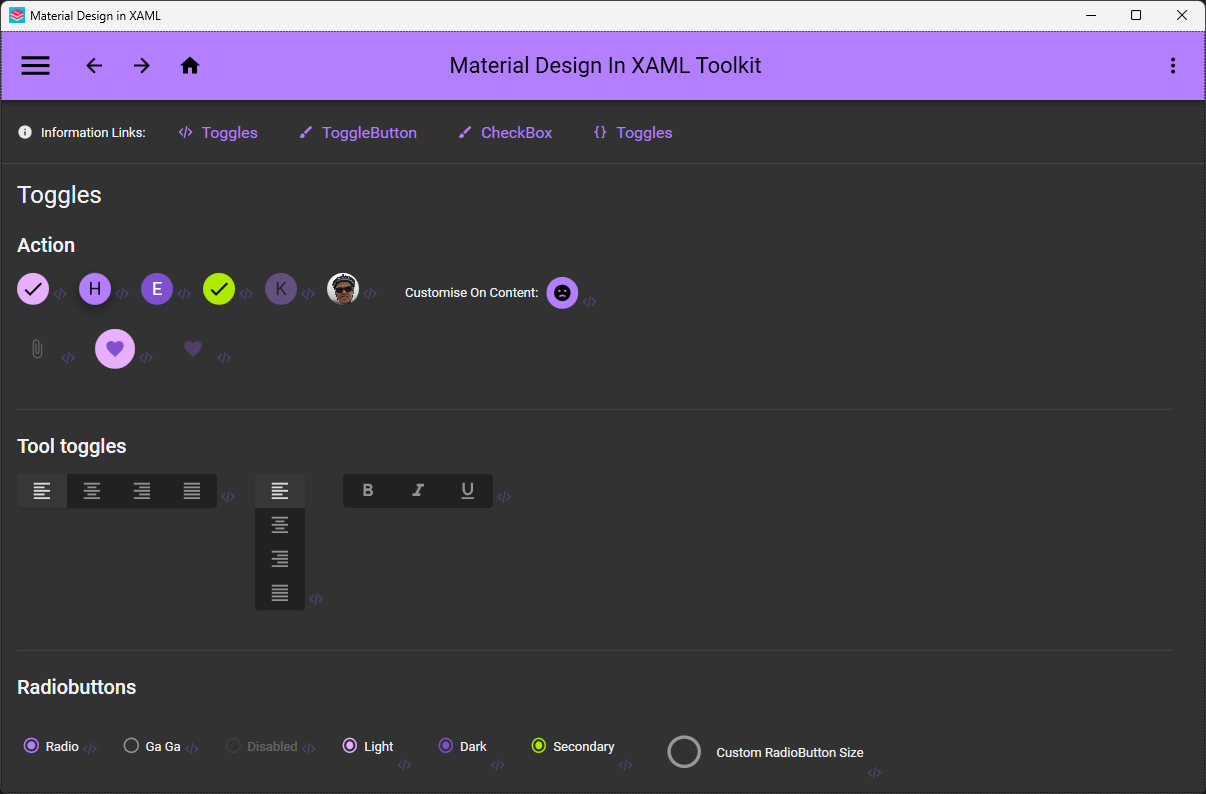View XAML code for Radio button
This screenshot has height=794, width=1206.
90,748
